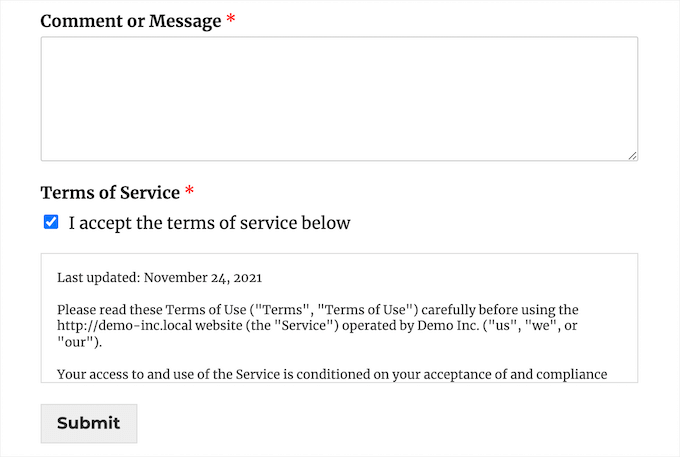680x457 pixels.
Task: Grab the textarea resize handle corner
Action: (x=633, y=156)
